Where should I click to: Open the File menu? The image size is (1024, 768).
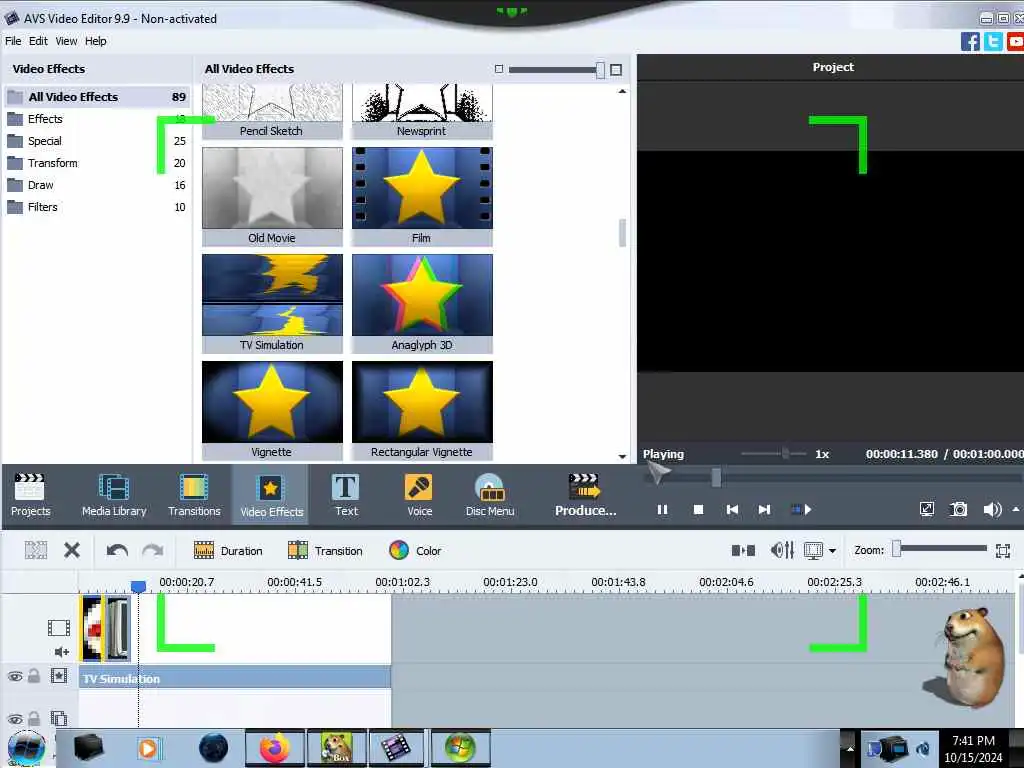click(x=13, y=40)
